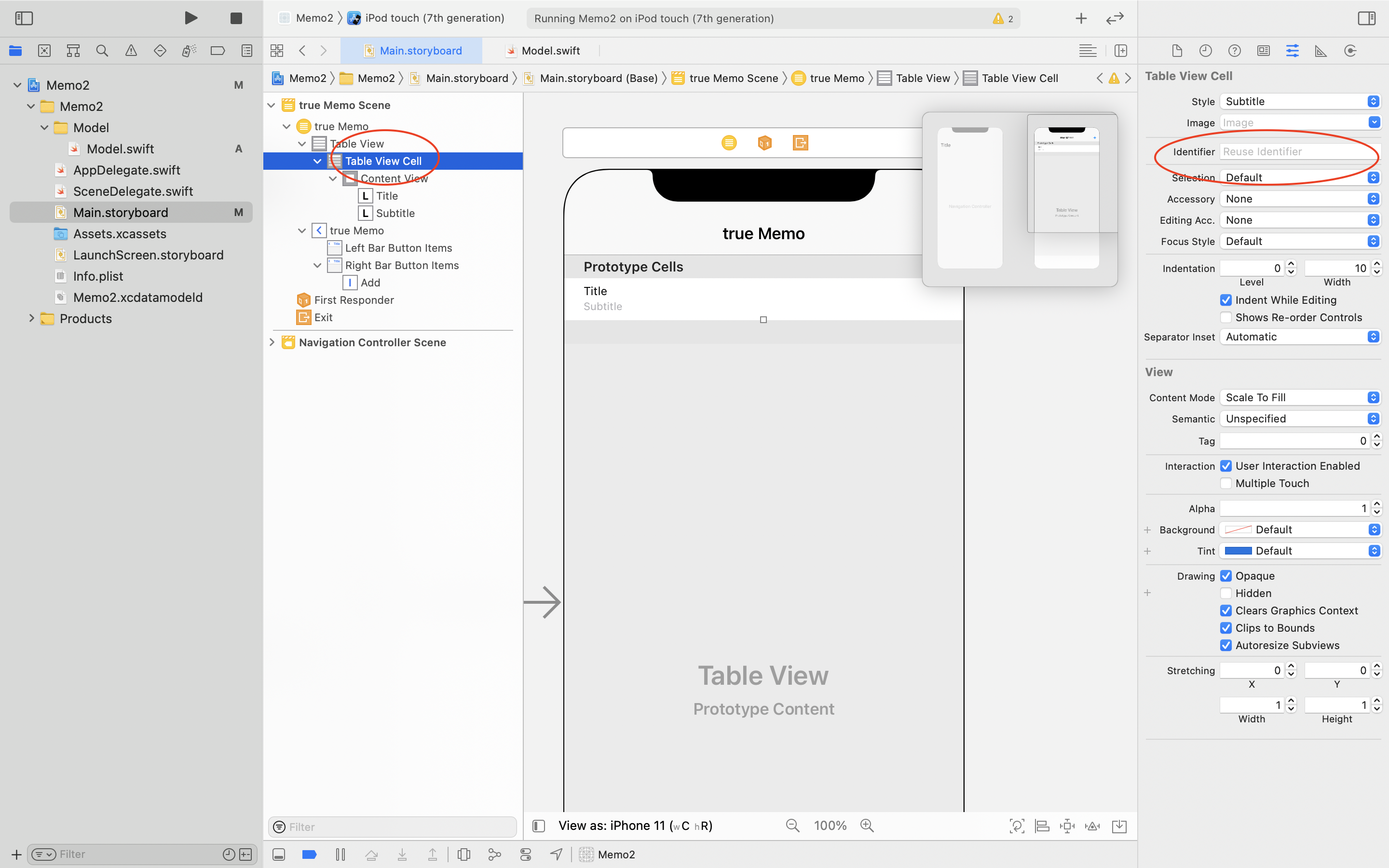The width and height of the screenshot is (1389, 868).
Task: Switch to the Model.swift tab
Action: point(550,51)
